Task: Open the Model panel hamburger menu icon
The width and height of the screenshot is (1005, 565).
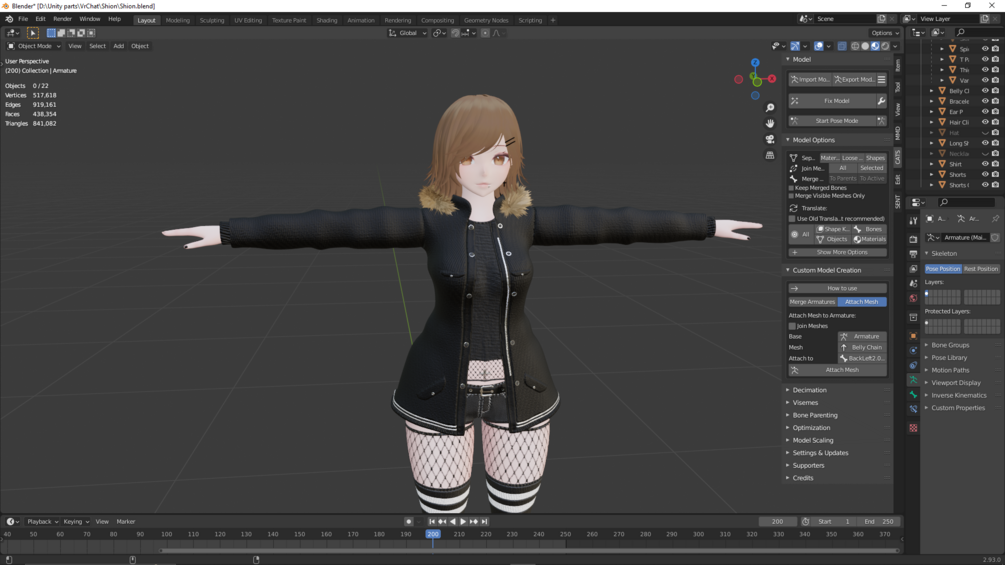Action: pyautogui.click(x=881, y=79)
